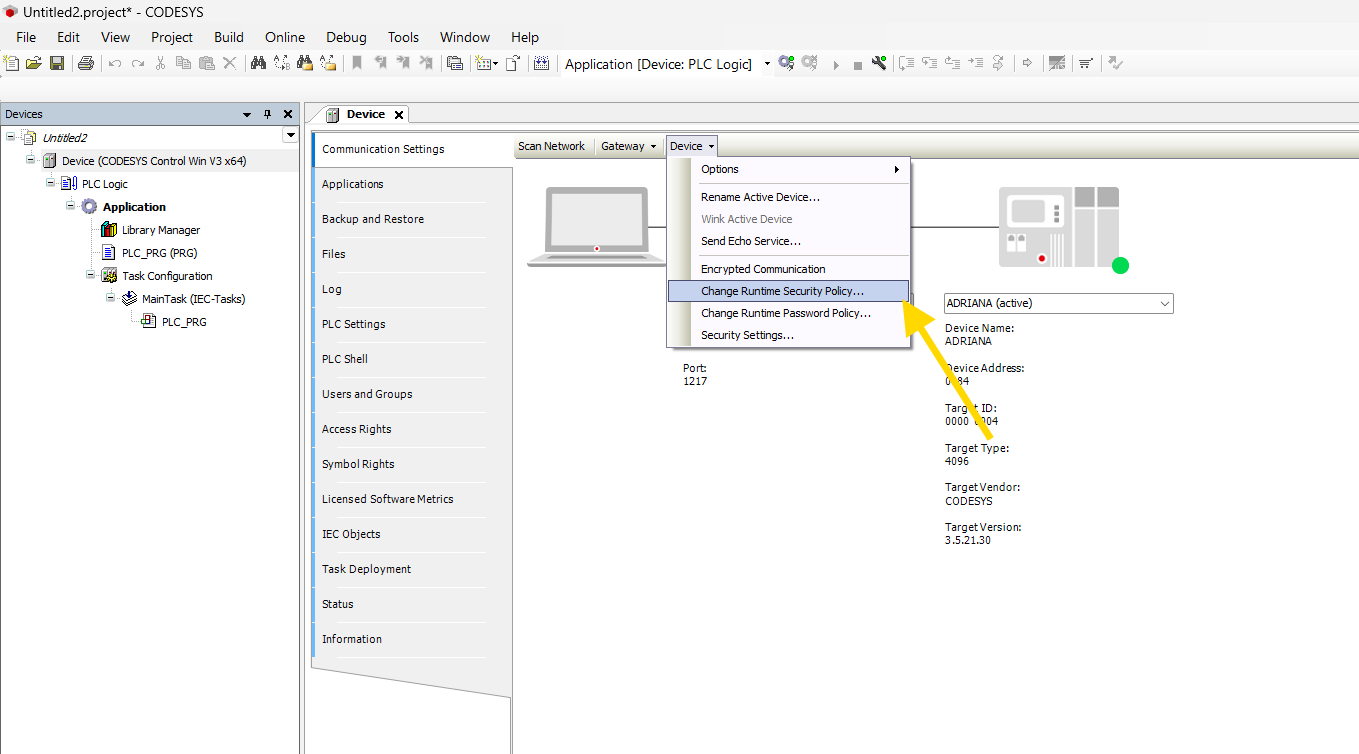Save the project with the floppy disk icon
The width and height of the screenshot is (1359, 754).
57,63
